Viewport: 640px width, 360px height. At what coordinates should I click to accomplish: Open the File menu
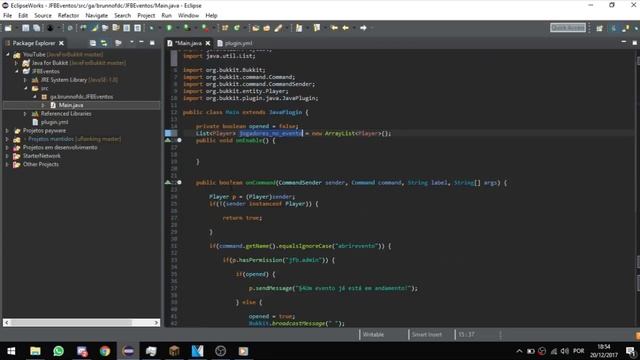pos(8,16)
